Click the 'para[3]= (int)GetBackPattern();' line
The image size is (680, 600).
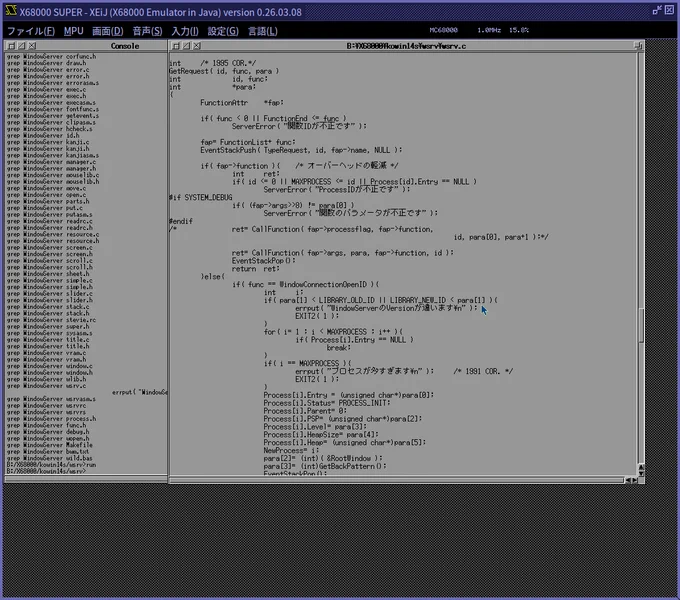click(325, 466)
